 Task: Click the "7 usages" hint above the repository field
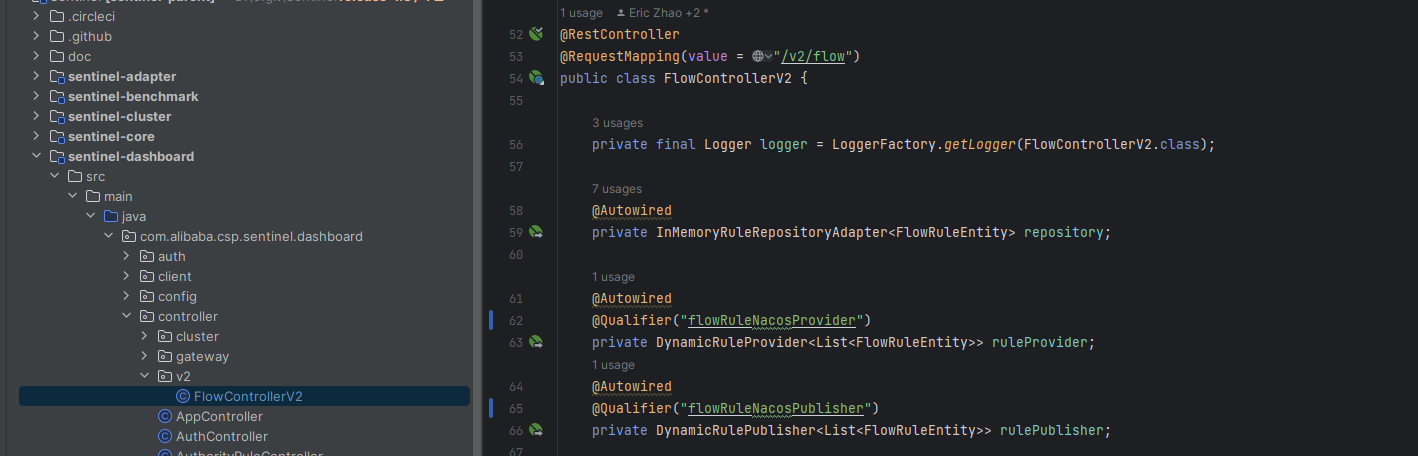coord(617,189)
